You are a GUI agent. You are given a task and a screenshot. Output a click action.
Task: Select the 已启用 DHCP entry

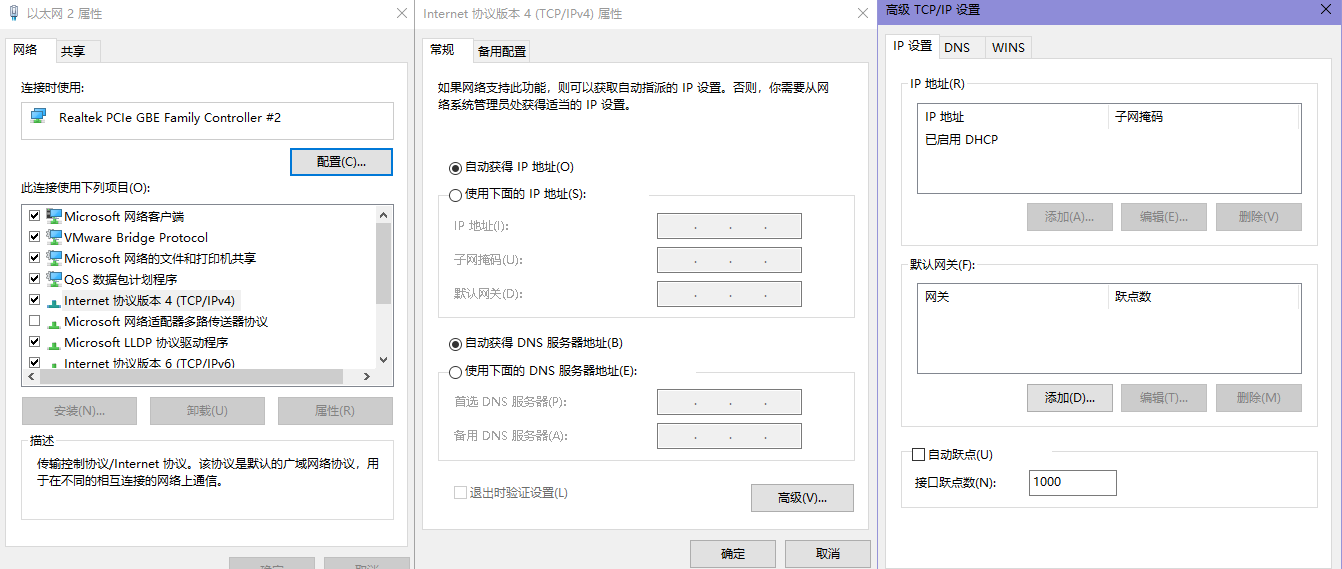click(961, 140)
